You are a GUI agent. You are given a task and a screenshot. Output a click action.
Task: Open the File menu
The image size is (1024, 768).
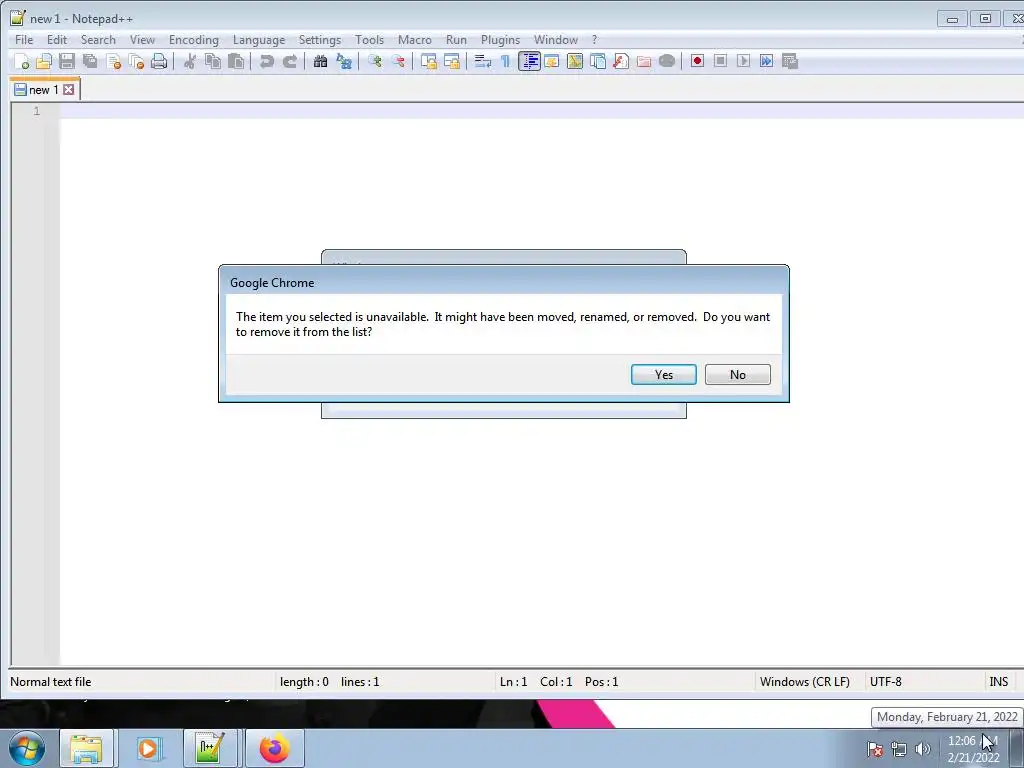24,40
